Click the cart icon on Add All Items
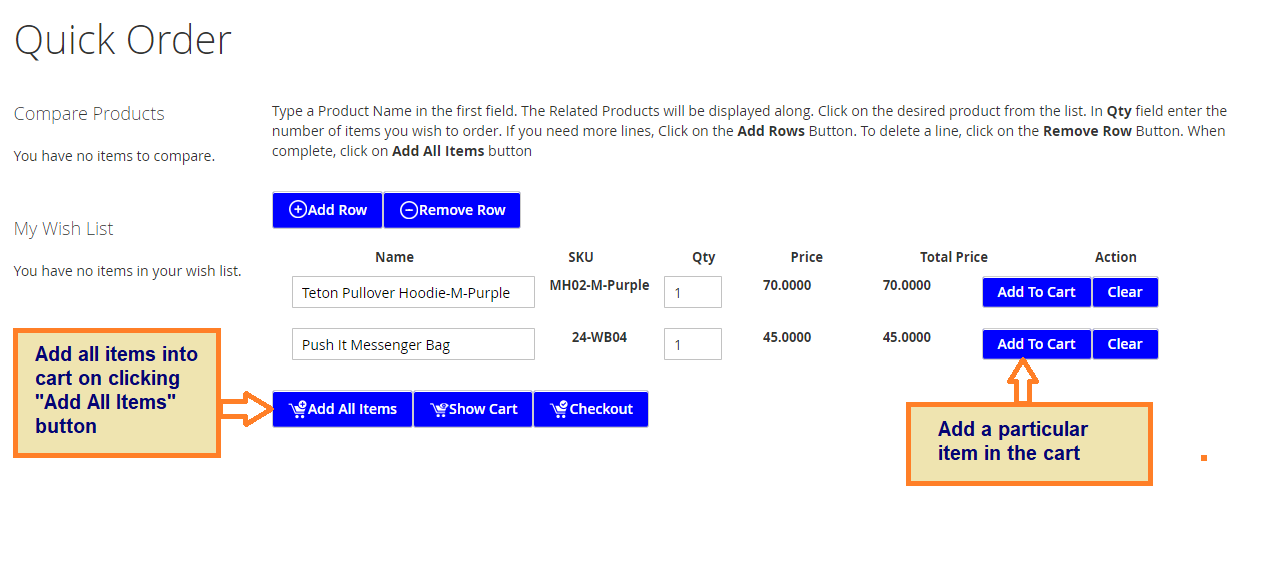 (x=297, y=409)
